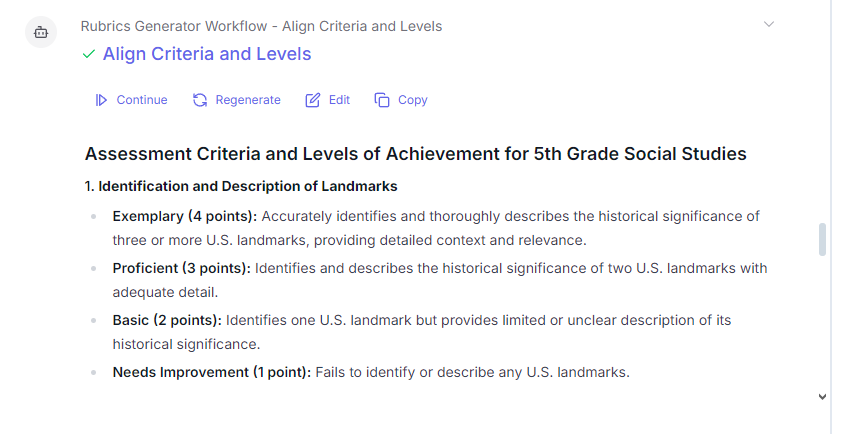This screenshot has width=844, height=434.
Task: Click the vertical scrollbar thumb
Action: point(822,239)
